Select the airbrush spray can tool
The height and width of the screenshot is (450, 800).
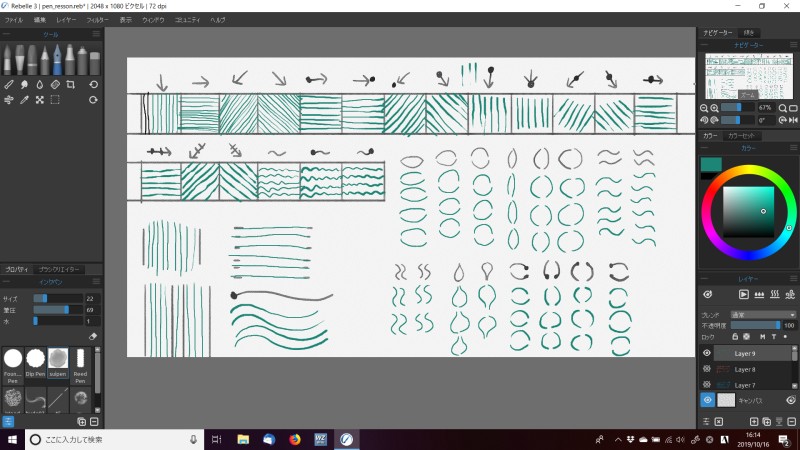click(x=82, y=60)
